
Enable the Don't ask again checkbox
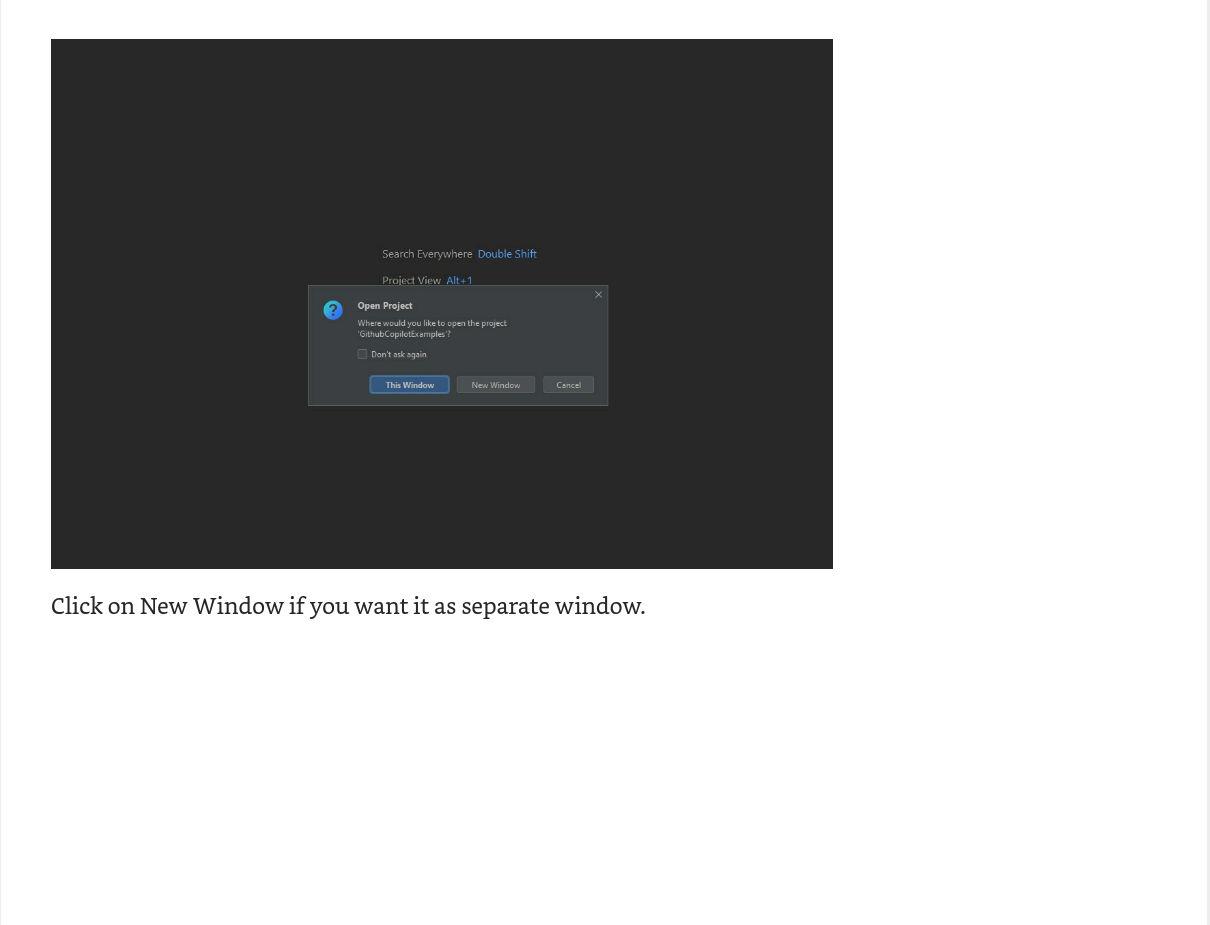point(362,354)
